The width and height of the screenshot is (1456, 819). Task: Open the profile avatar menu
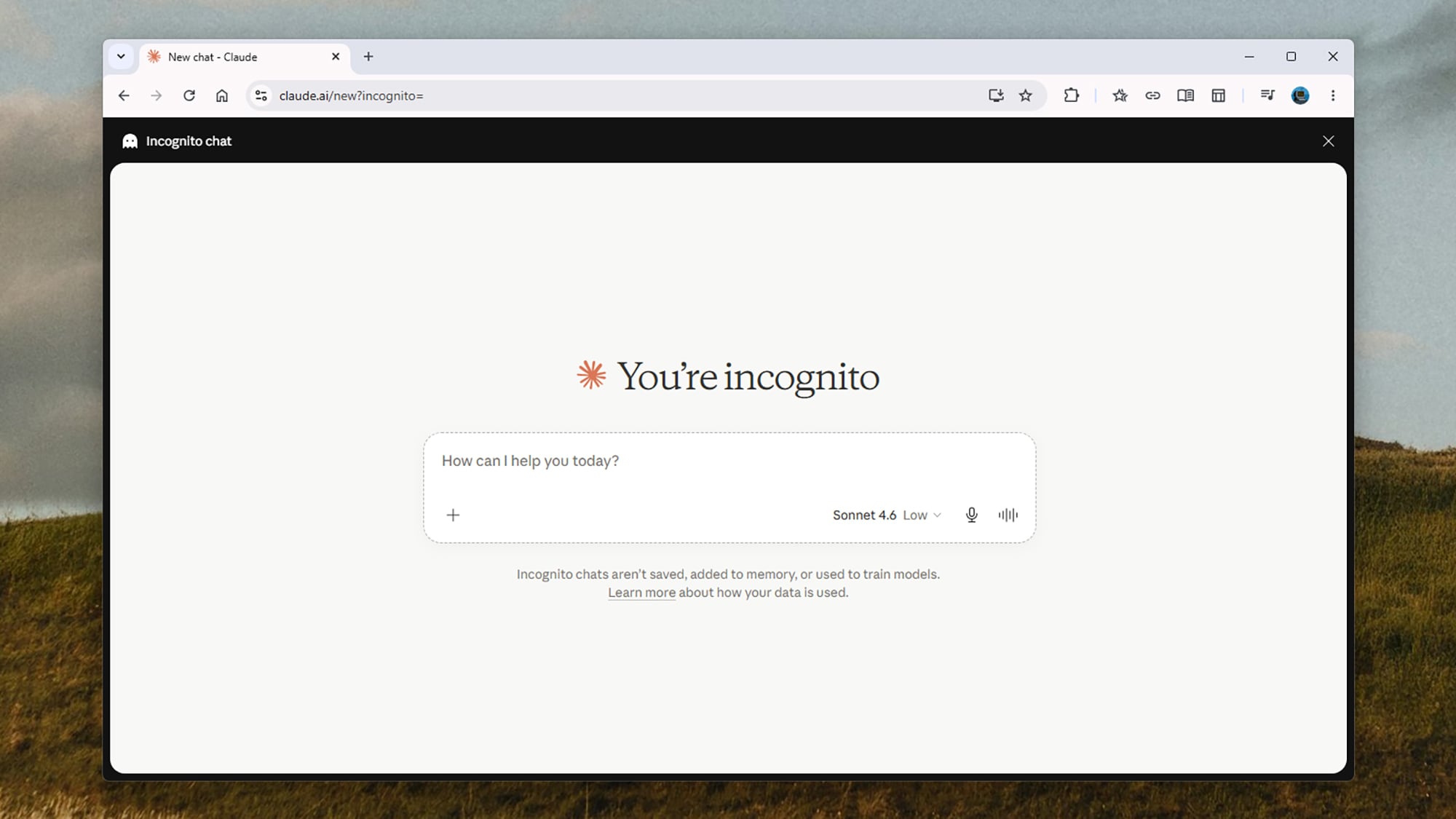click(x=1300, y=95)
